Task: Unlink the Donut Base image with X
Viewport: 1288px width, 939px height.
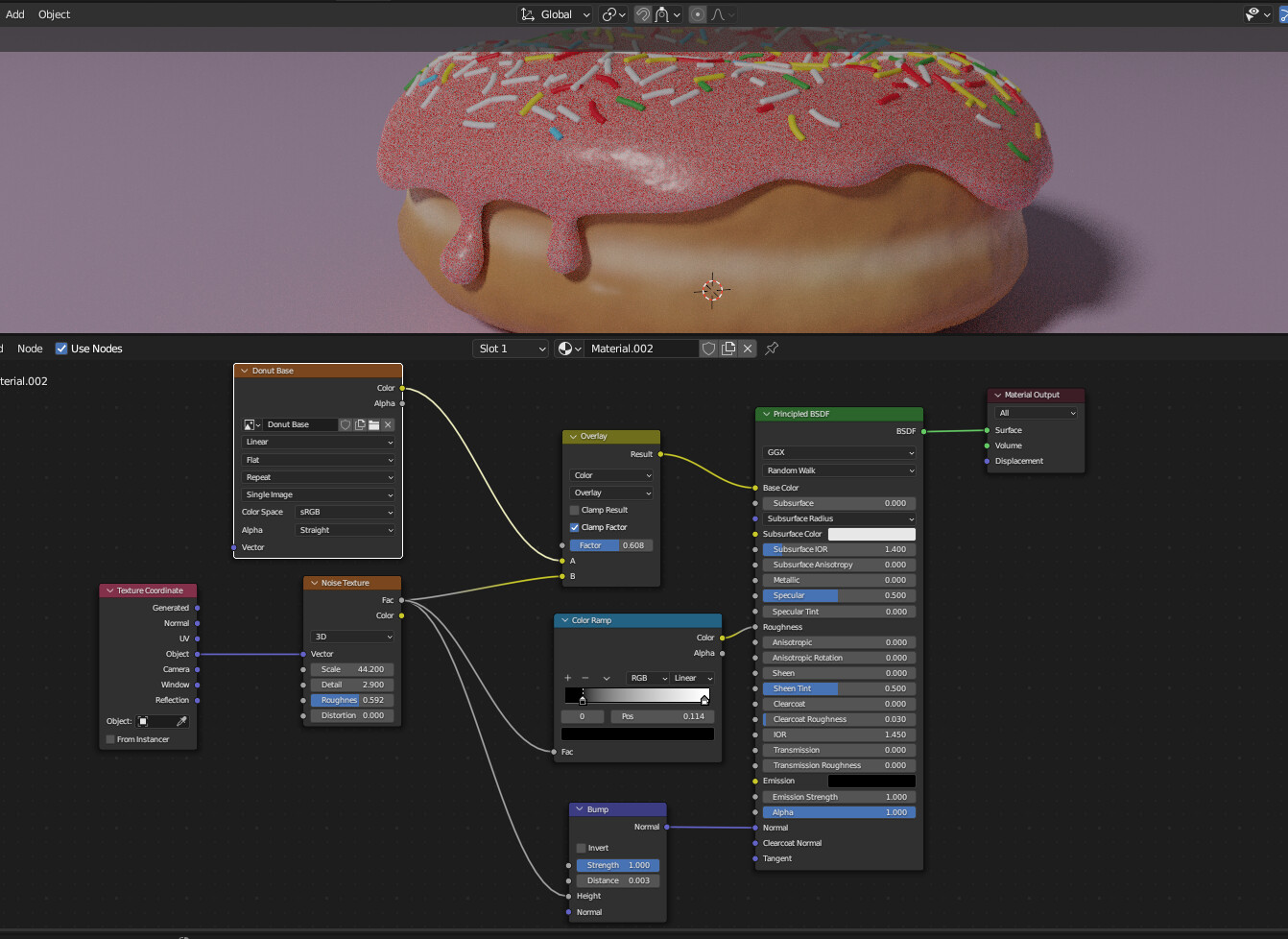Action: point(388,424)
